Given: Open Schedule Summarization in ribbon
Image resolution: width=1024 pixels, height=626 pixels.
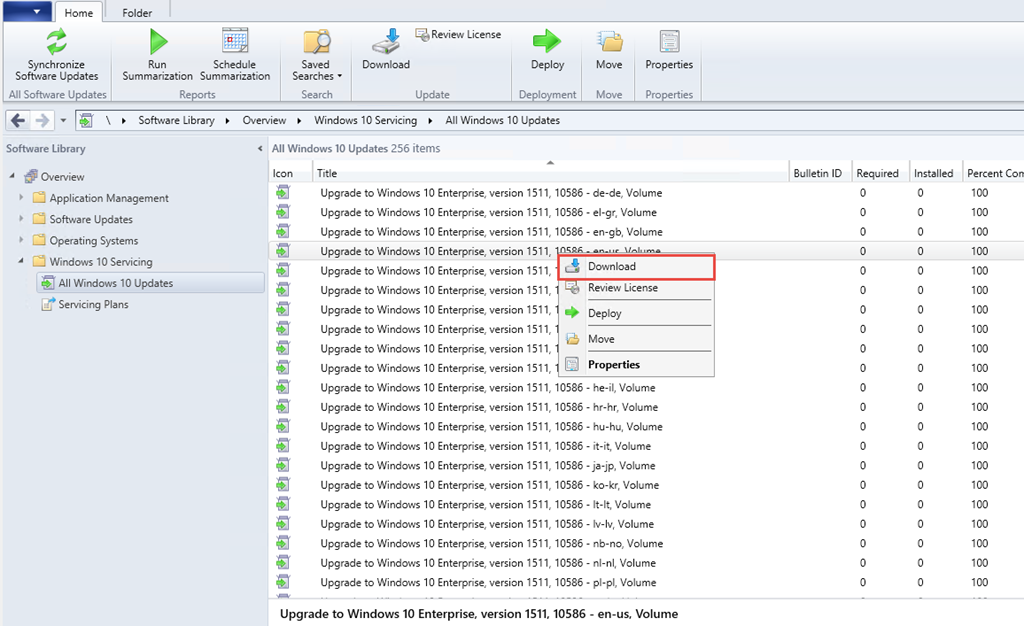Looking at the screenshot, I should pyautogui.click(x=234, y=55).
